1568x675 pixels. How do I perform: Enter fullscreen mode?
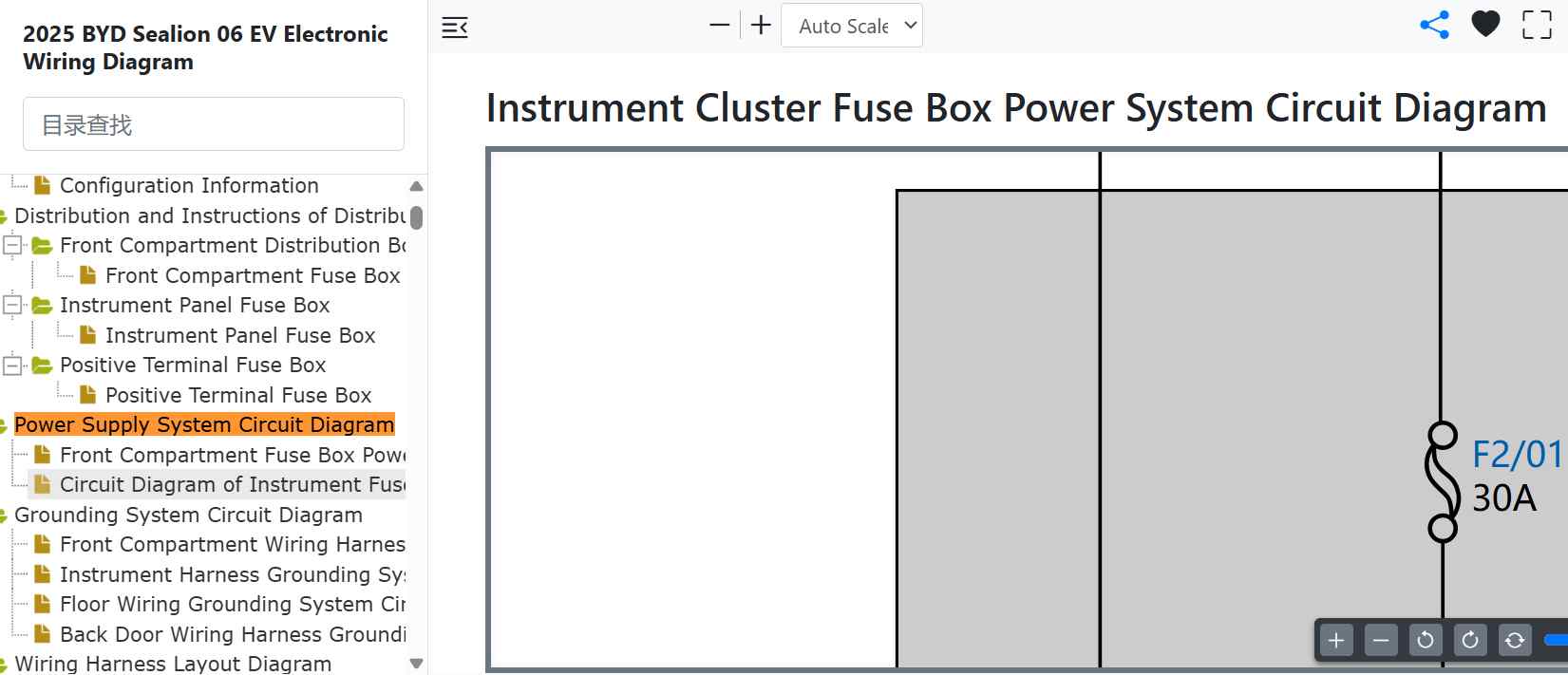click(1537, 25)
